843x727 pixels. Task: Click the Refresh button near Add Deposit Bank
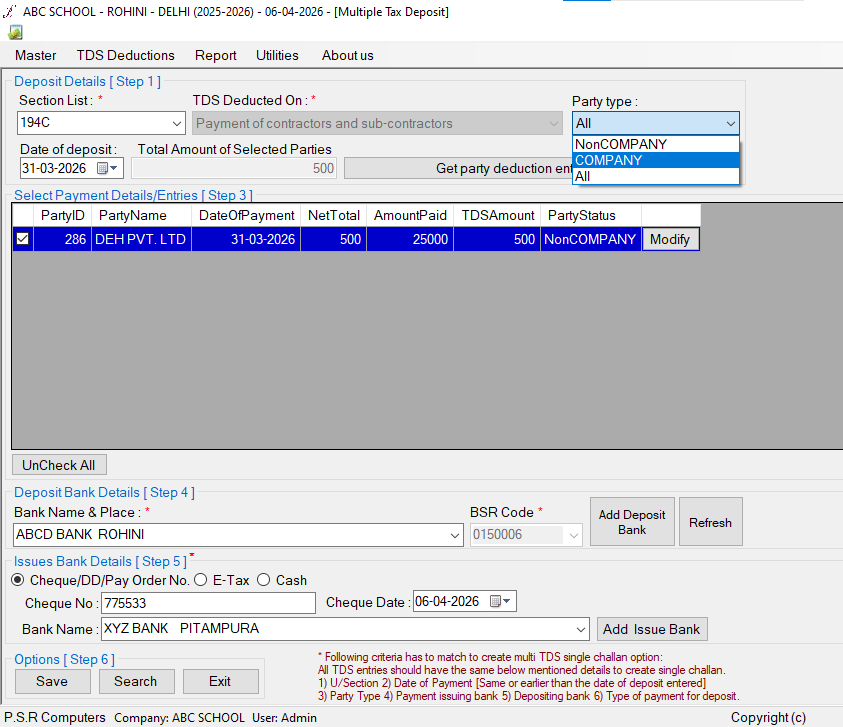(710, 521)
